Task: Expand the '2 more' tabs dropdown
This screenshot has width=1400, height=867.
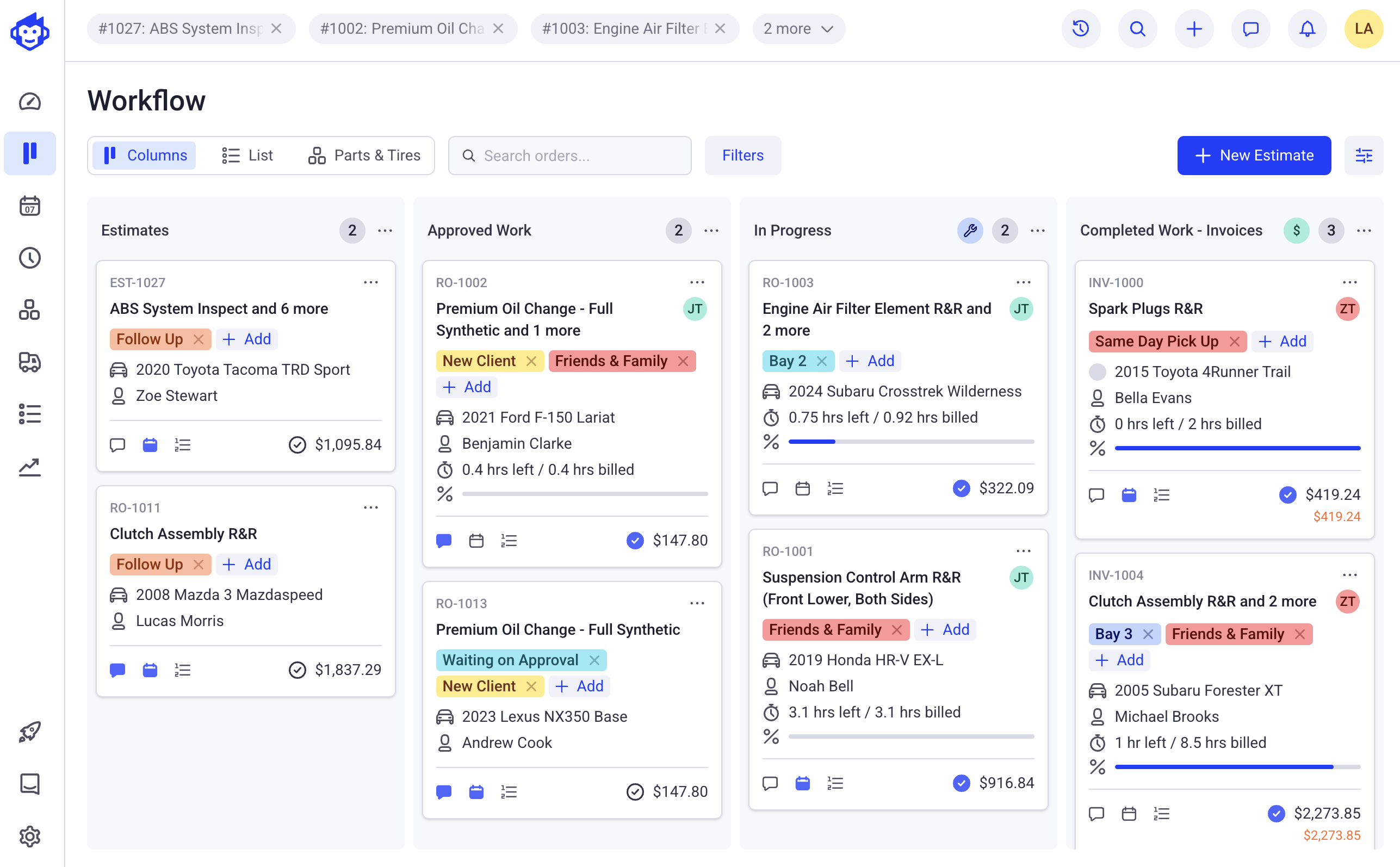Action: point(798,29)
